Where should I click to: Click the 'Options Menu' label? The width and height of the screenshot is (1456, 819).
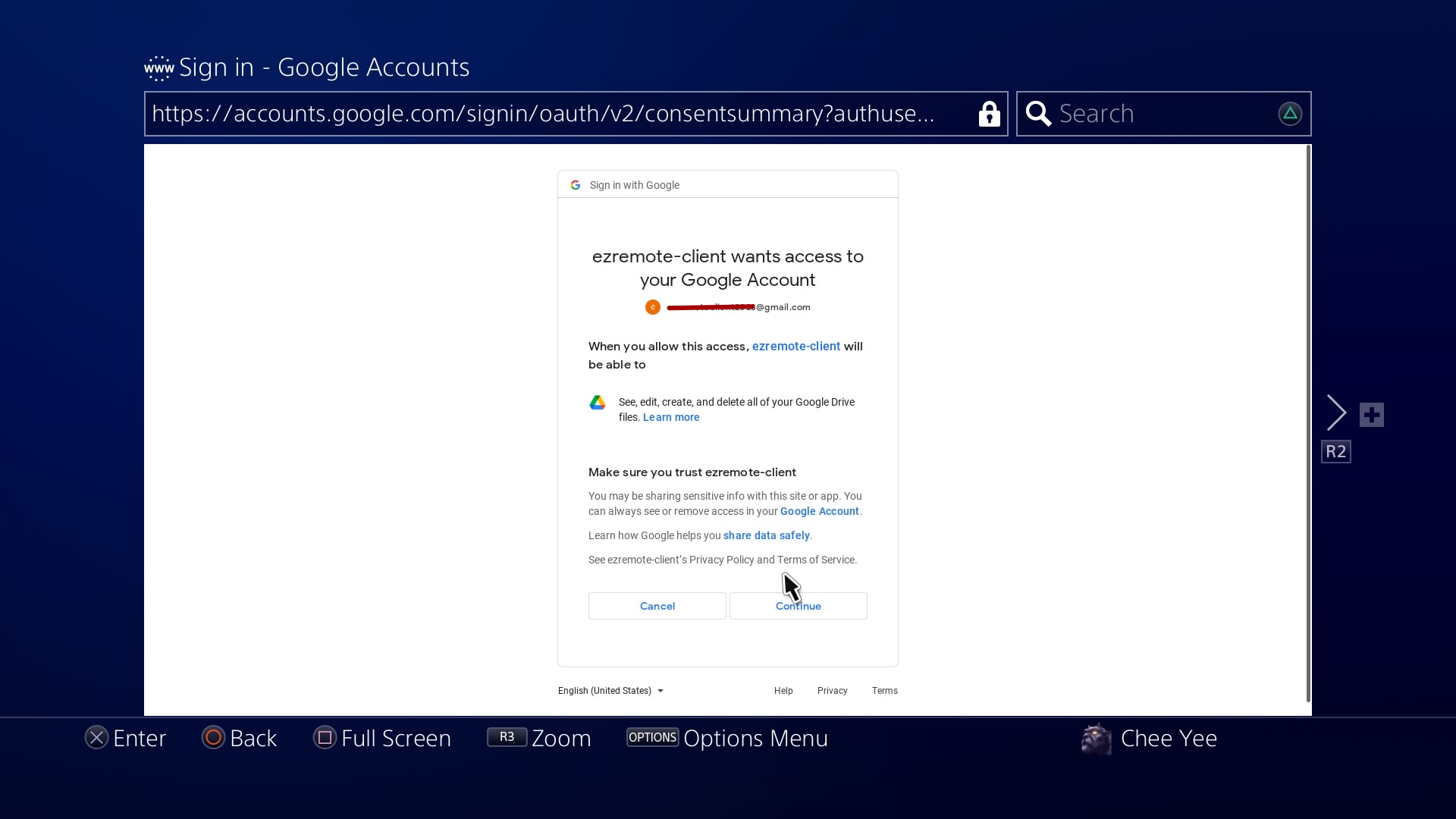755,739
